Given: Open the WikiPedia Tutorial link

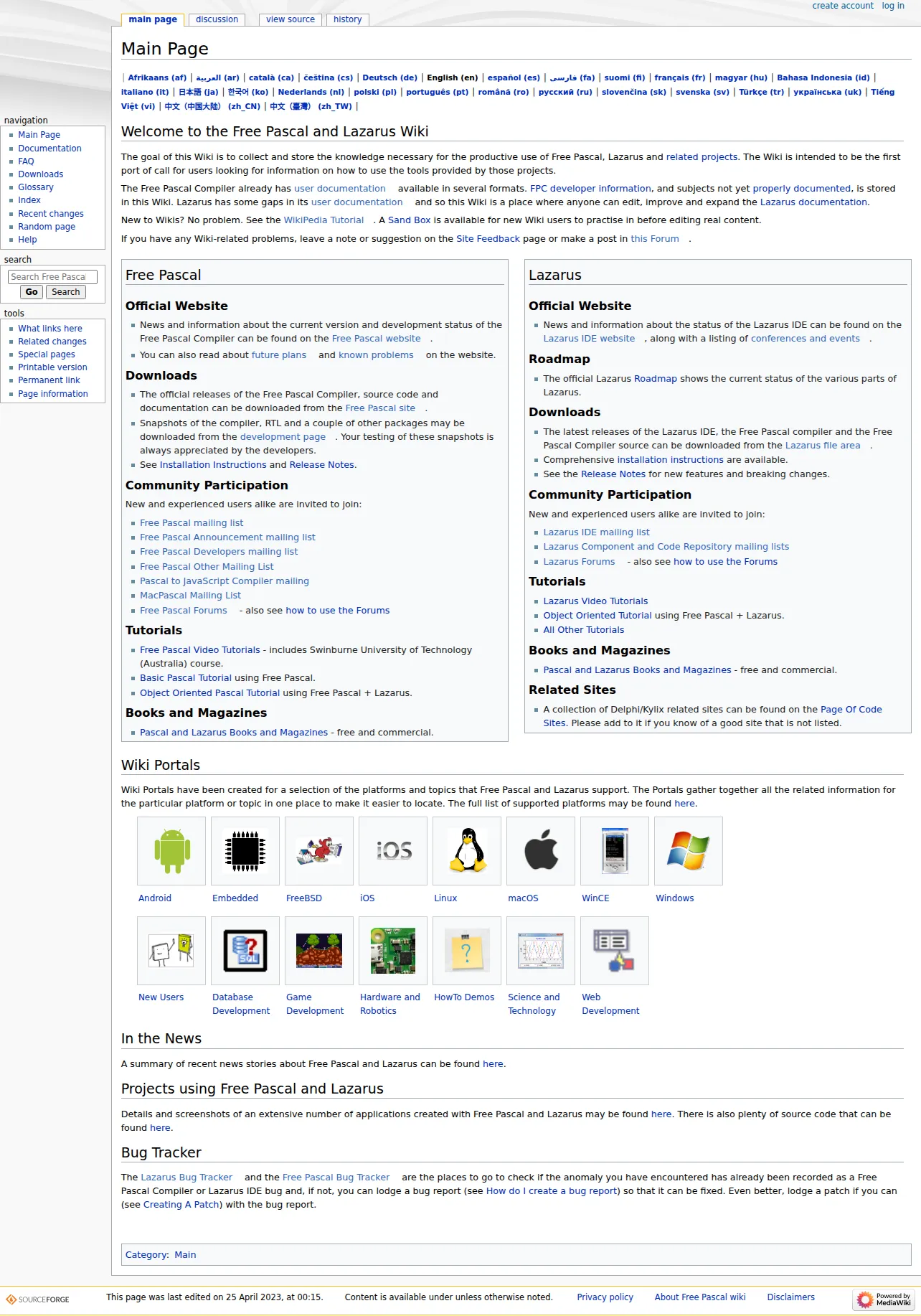Looking at the screenshot, I should click(x=324, y=220).
